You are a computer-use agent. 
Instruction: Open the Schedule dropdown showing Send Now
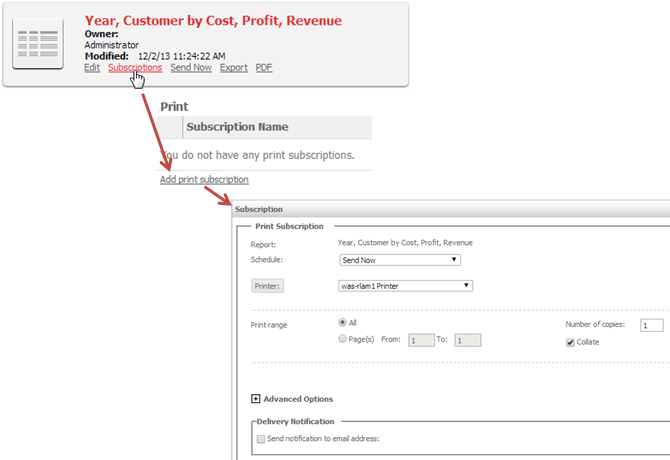tap(400, 260)
